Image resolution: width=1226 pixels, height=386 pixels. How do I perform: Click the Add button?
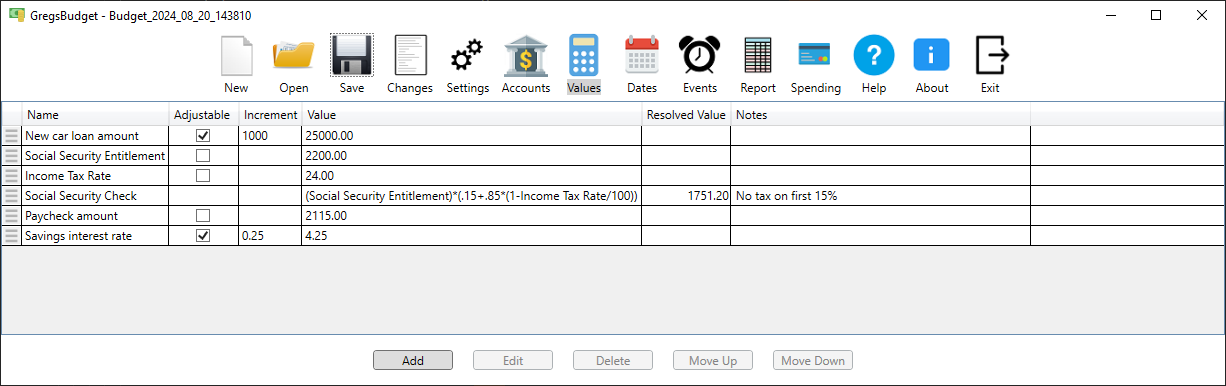[413, 361]
